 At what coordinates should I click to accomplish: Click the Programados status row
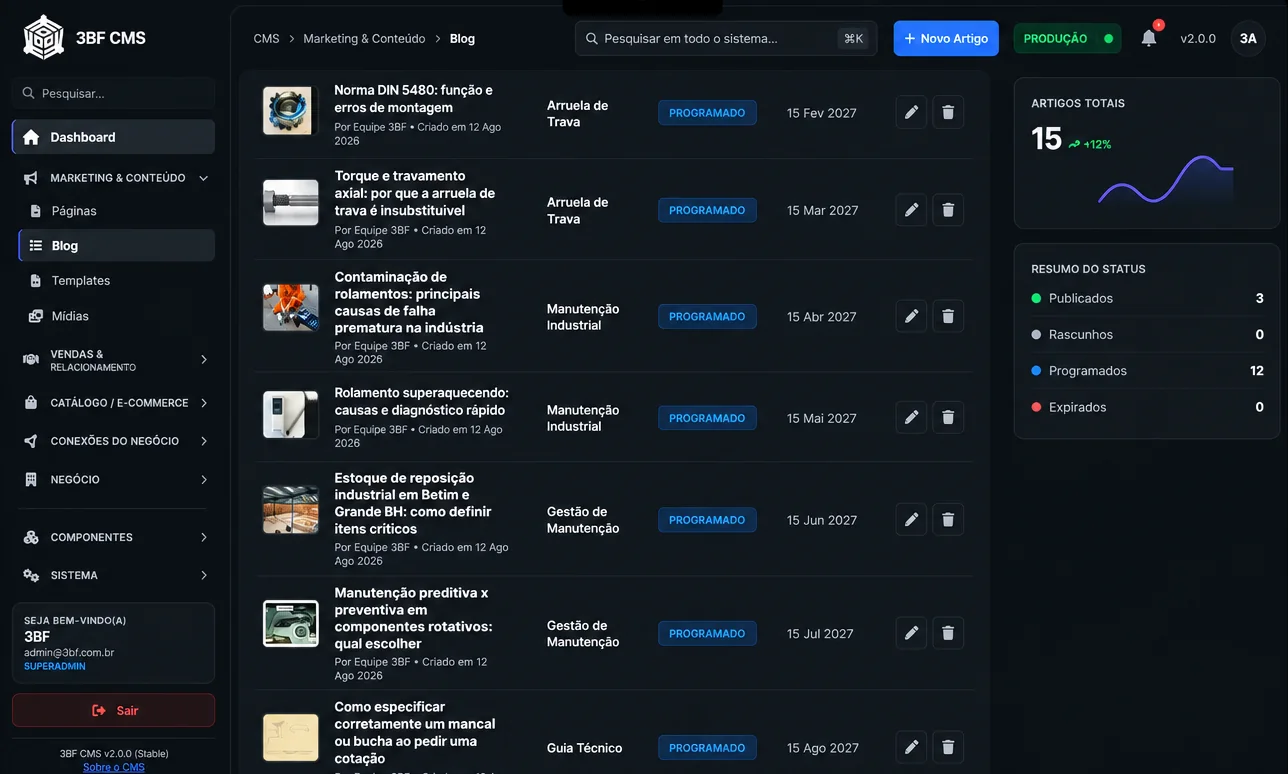pyautogui.click(x=1147, y=371)
